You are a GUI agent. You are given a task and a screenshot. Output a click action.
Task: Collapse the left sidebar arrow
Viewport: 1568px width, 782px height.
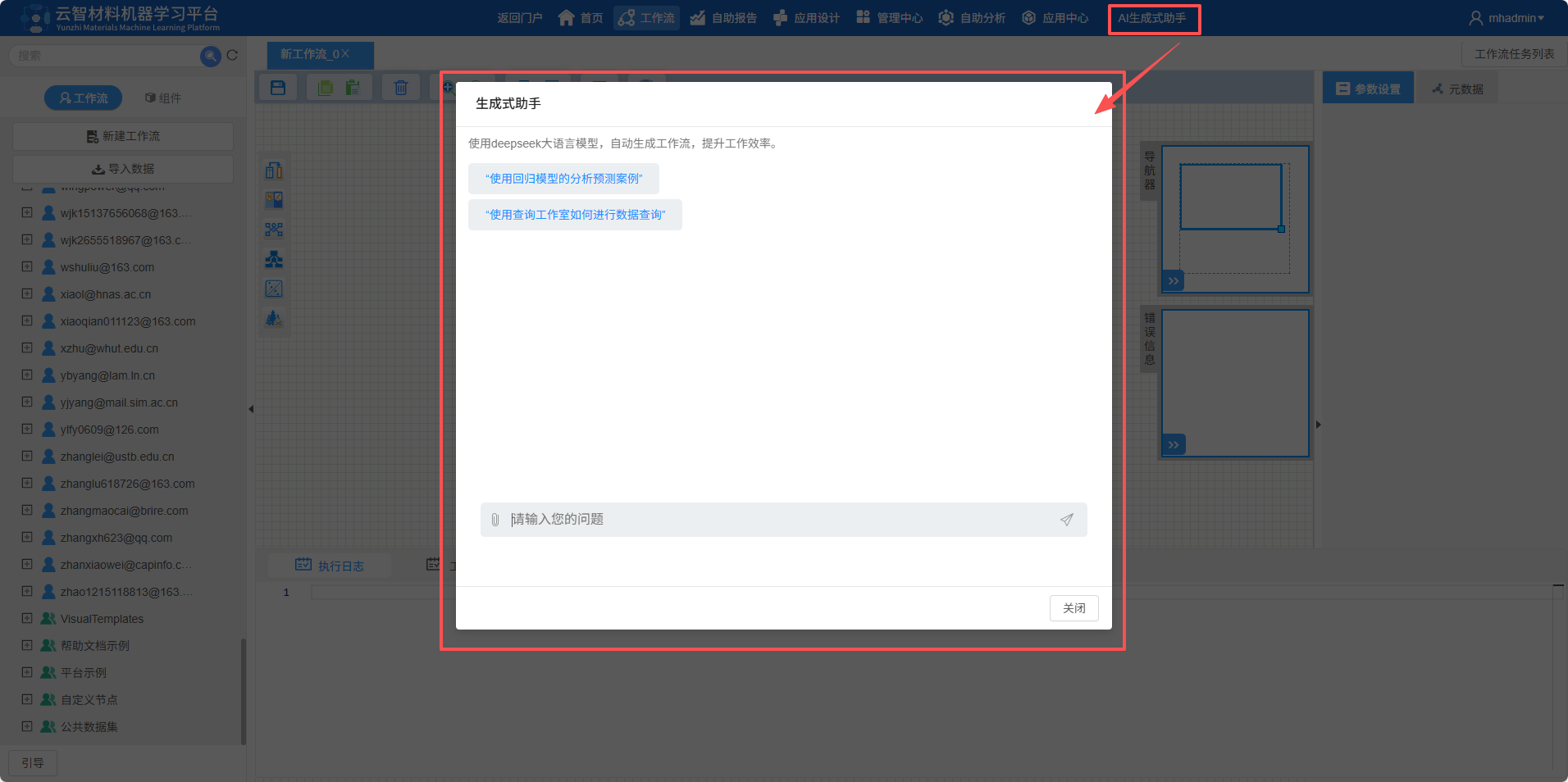tap(251, 408)
